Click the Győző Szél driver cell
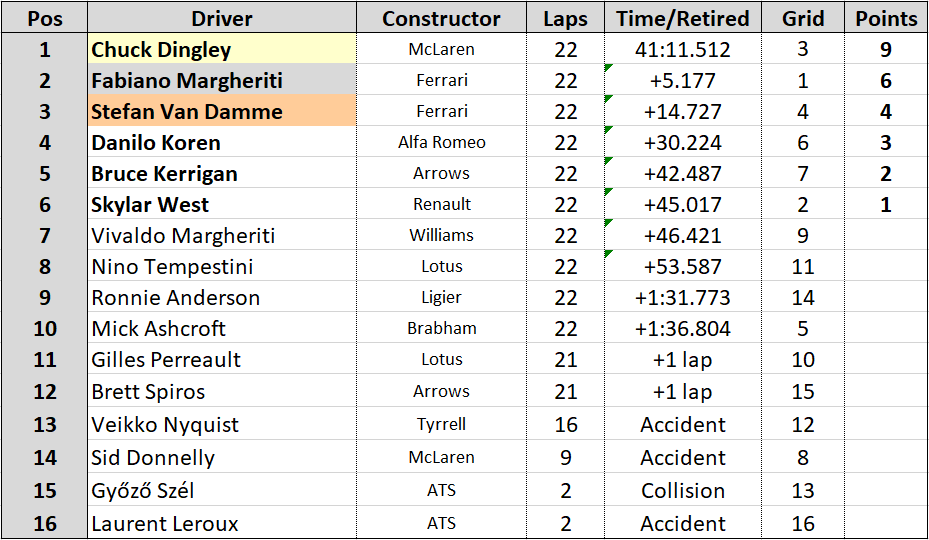Screen dimensions: 929x540 click(x=222, y=490)
